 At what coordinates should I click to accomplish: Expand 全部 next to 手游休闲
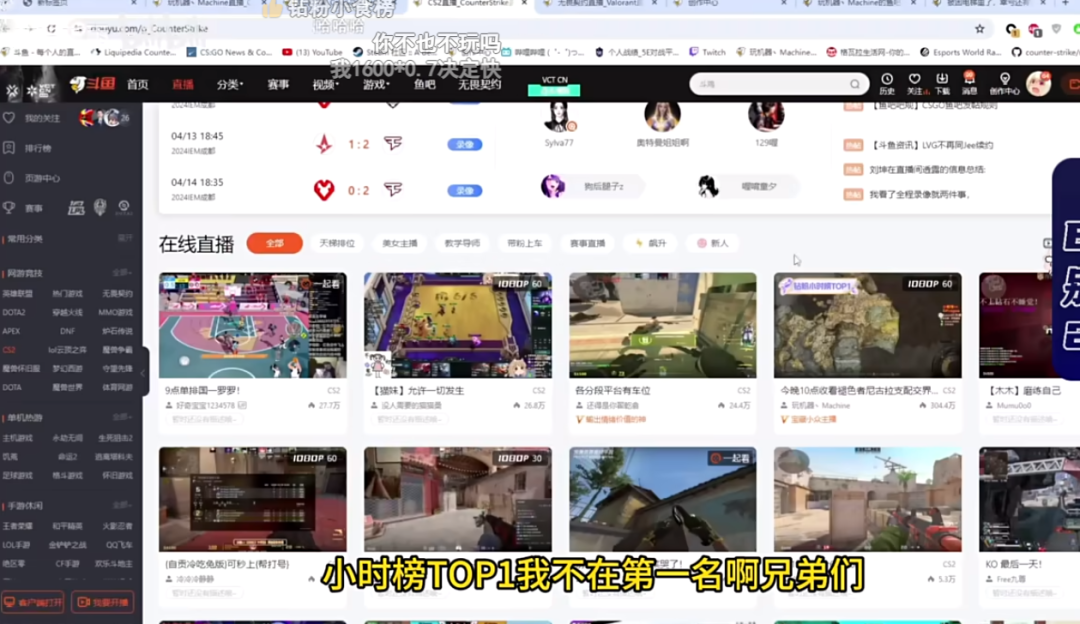[x=122, y=506]
